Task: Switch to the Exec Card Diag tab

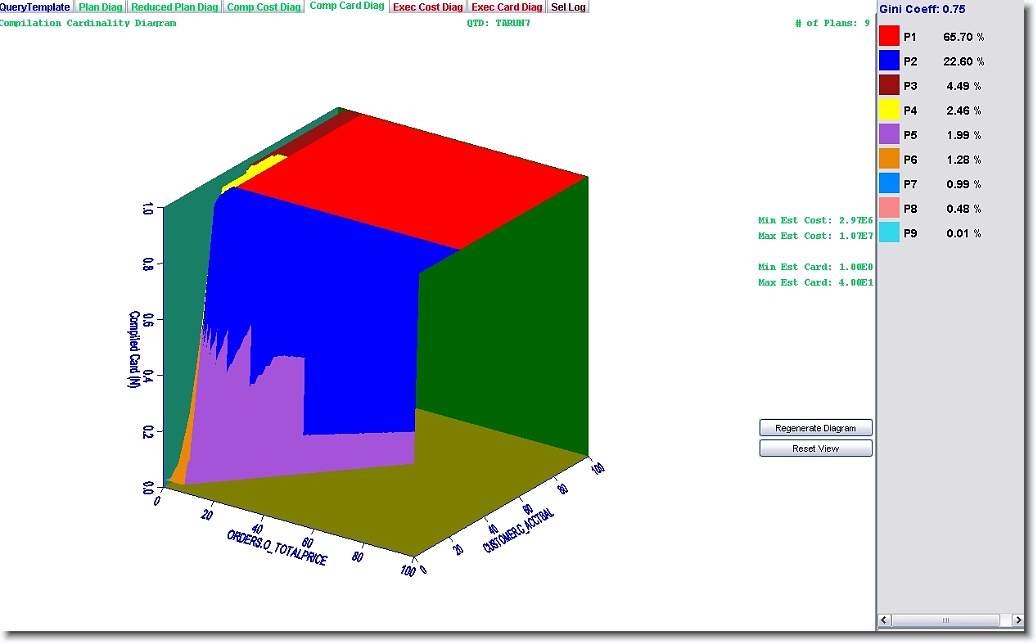Action: coord(507,7)
